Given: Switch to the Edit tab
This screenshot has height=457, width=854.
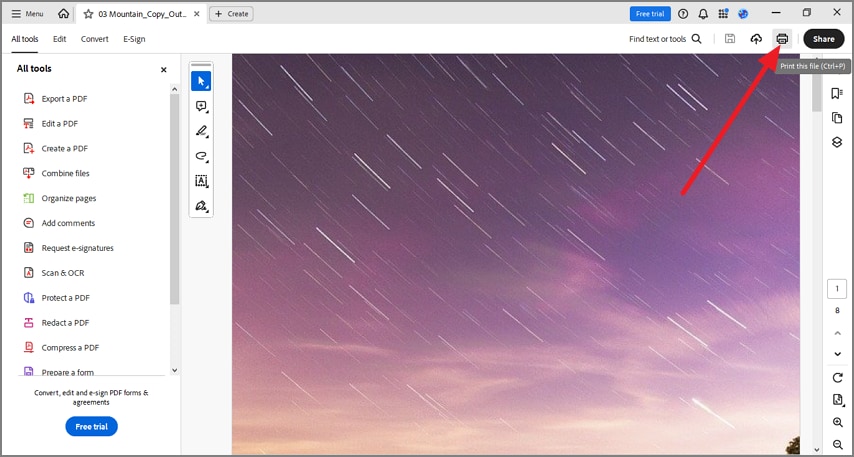Looking at the screenshot, I should coord(59,39).
